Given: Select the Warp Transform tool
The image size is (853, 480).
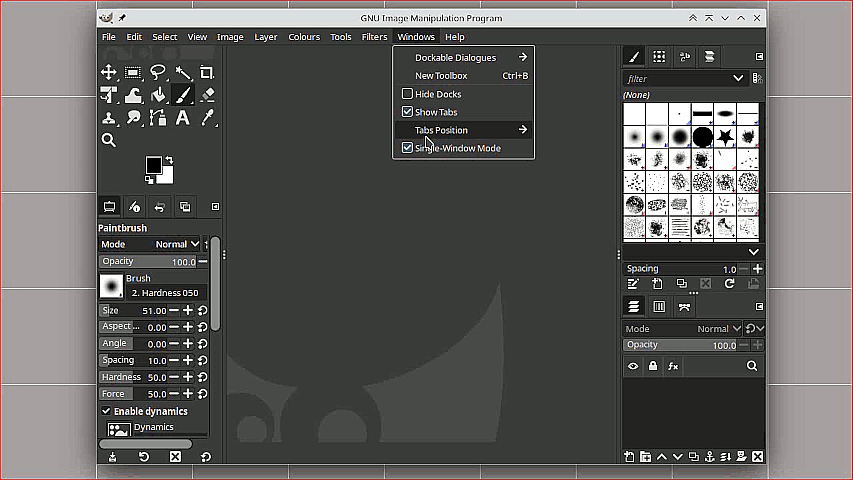Looking at the screenshot, I should point(133,95).
